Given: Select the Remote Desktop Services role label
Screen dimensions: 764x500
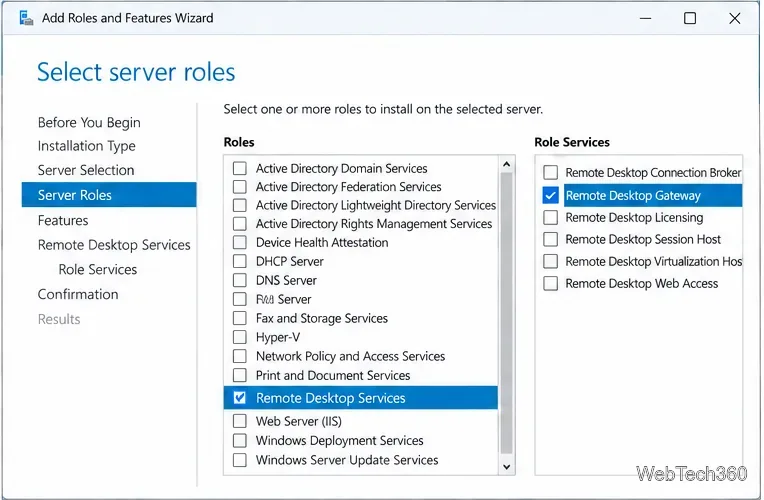Looking at the screenshot, I should [x=330, y=398].
